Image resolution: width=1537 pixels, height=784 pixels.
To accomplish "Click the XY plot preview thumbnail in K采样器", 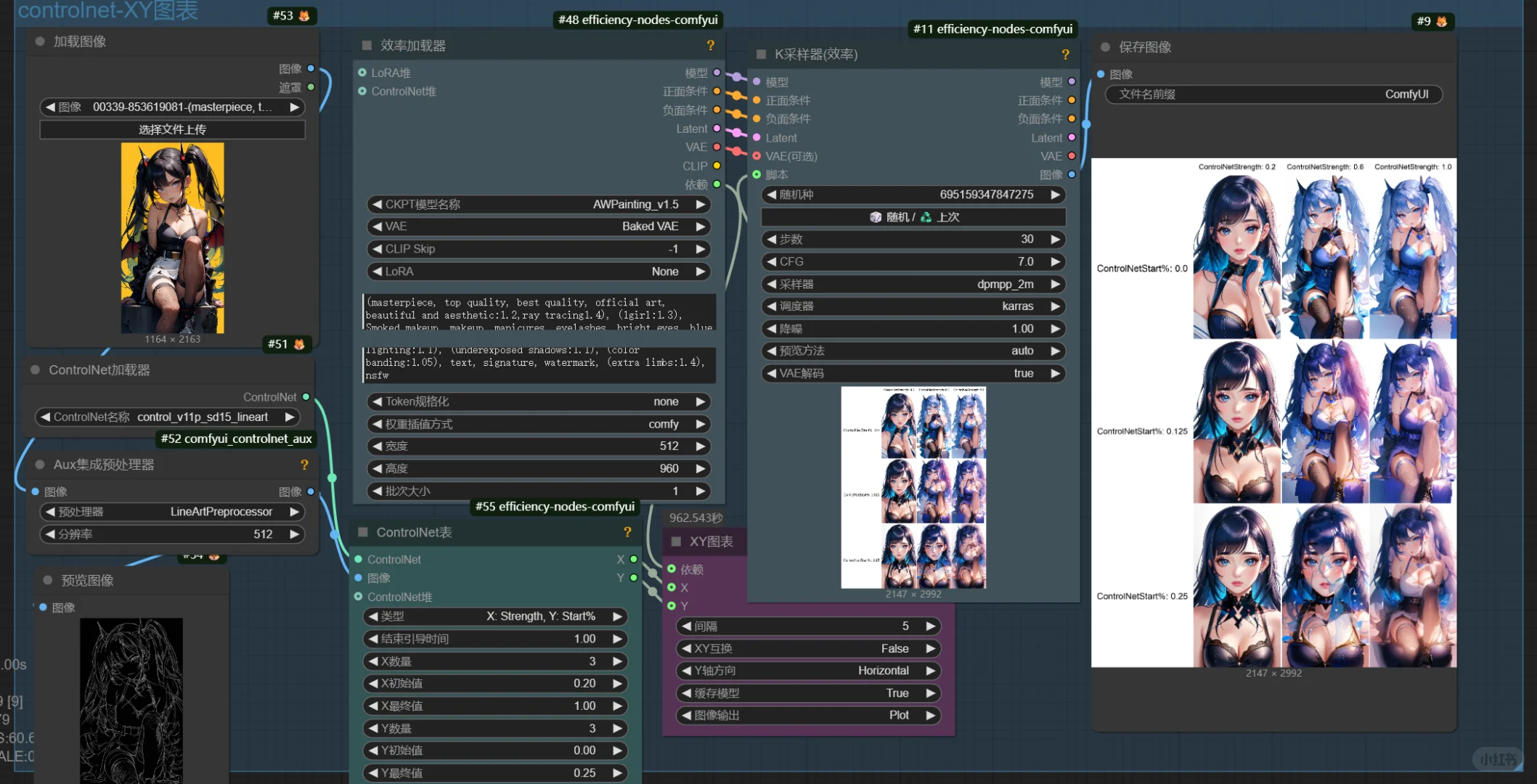I will pyautogui.click(x=913, y=487).
